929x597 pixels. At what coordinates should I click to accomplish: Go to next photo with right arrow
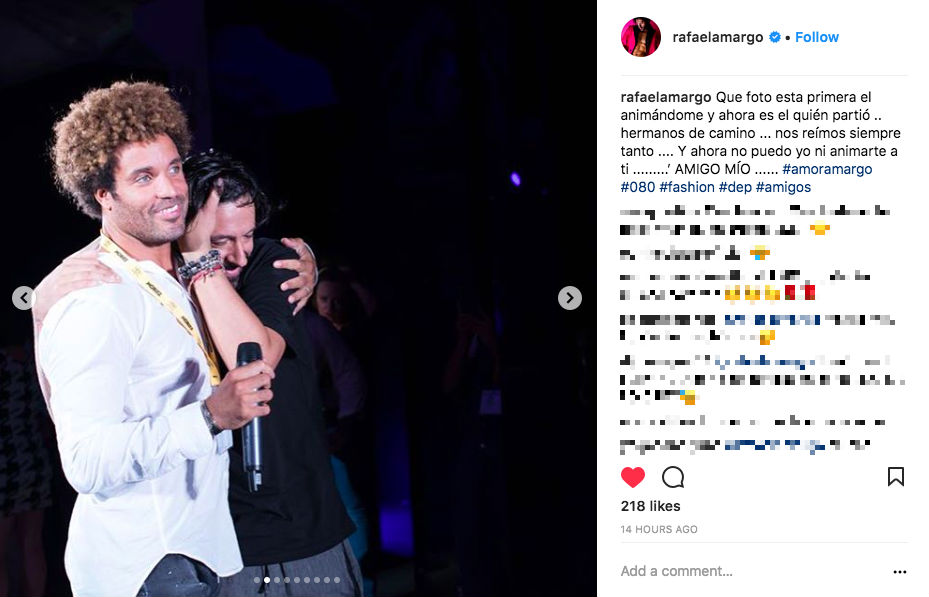click(x=569, y=298)
